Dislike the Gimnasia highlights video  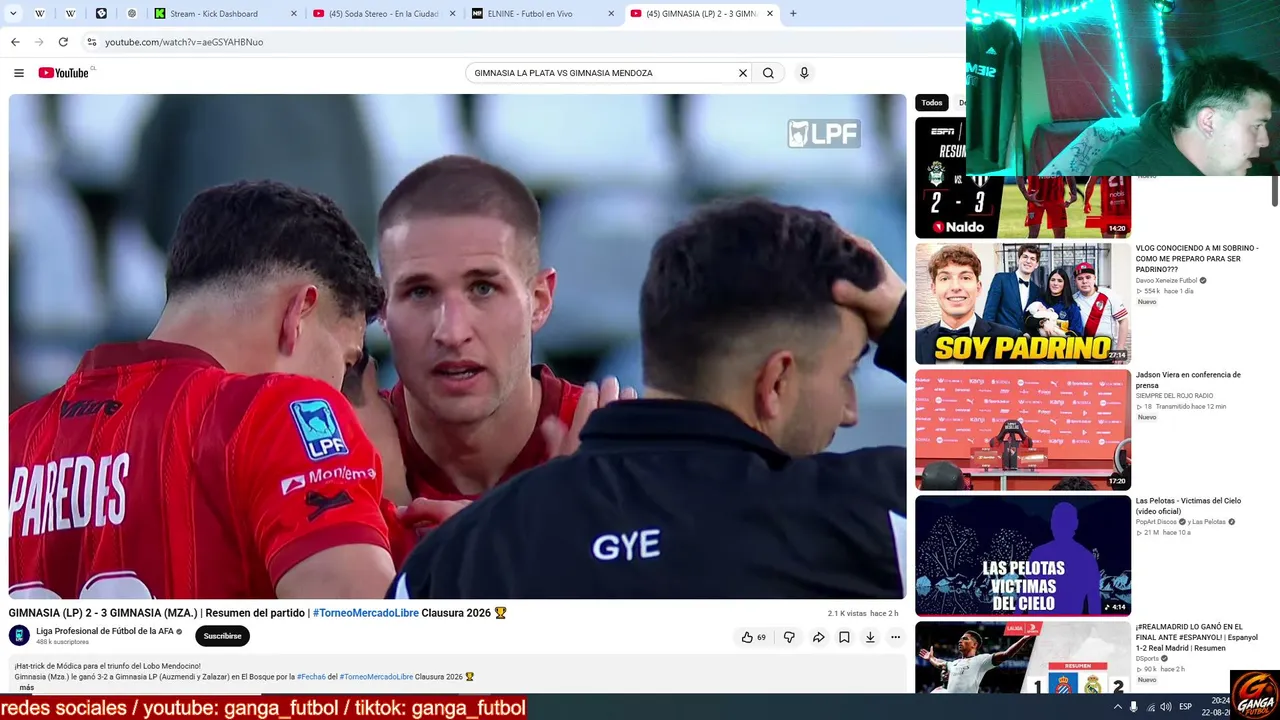789,637
